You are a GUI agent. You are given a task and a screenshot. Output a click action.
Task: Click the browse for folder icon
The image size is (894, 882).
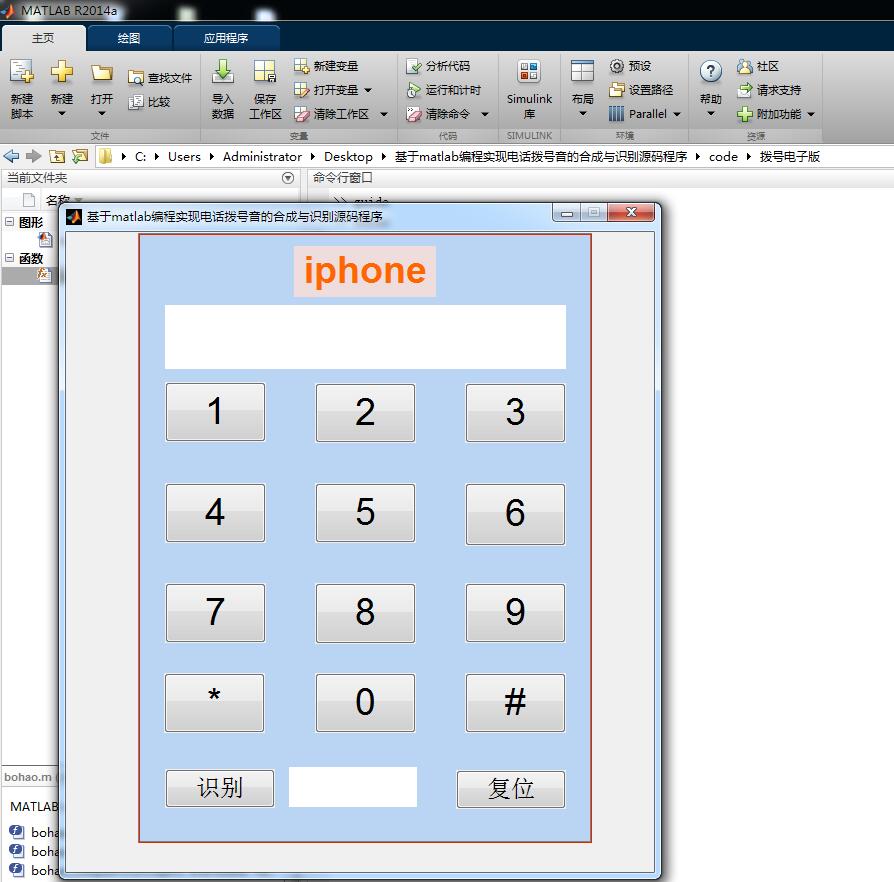(80, 156)
